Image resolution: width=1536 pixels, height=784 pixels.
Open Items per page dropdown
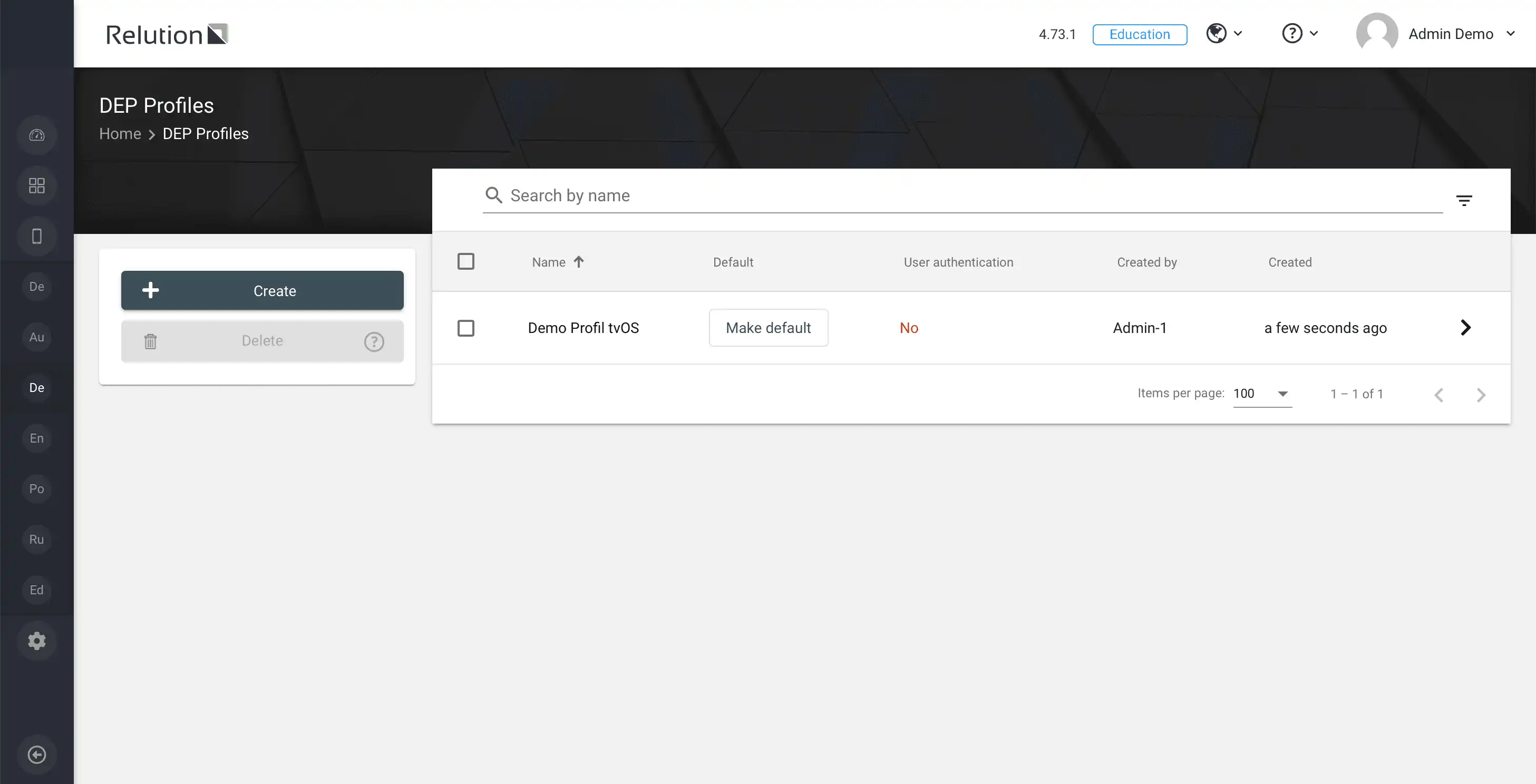click(1262, 394)
